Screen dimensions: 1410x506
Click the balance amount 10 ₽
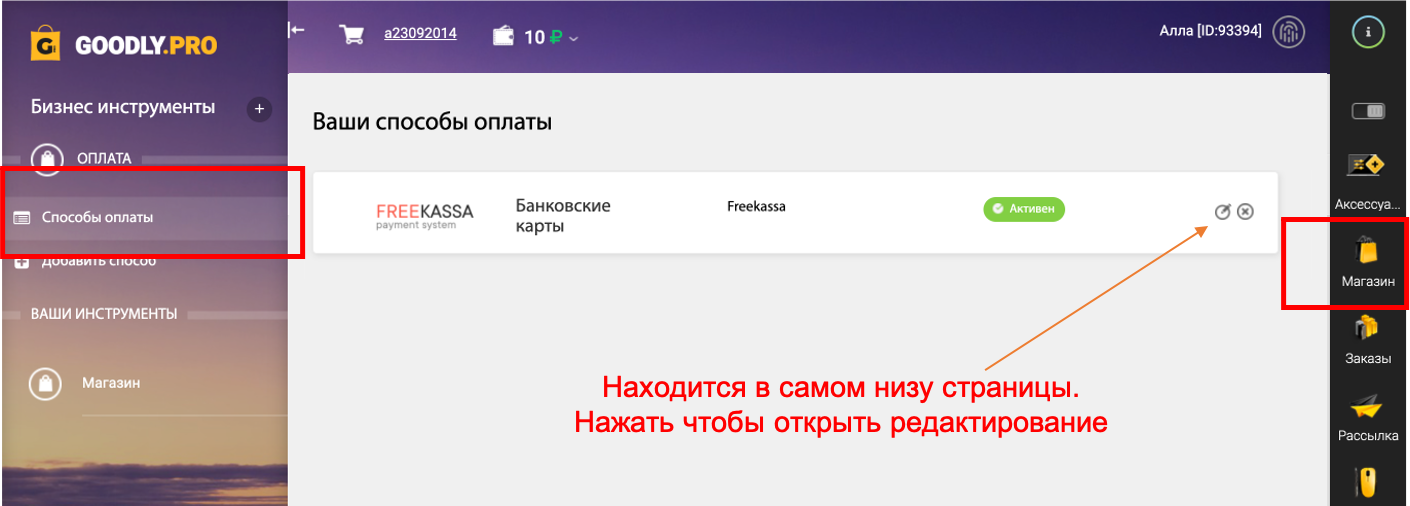pos(544,37)
